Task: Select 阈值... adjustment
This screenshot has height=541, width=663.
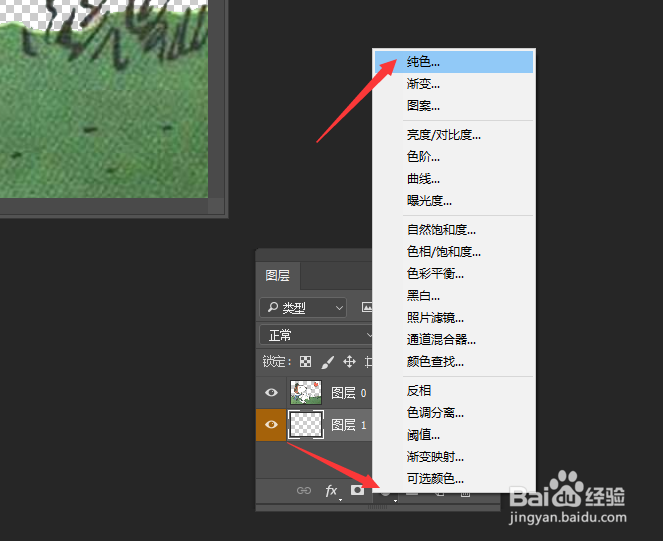Action: pyautogui.click(x=454, y=435)
